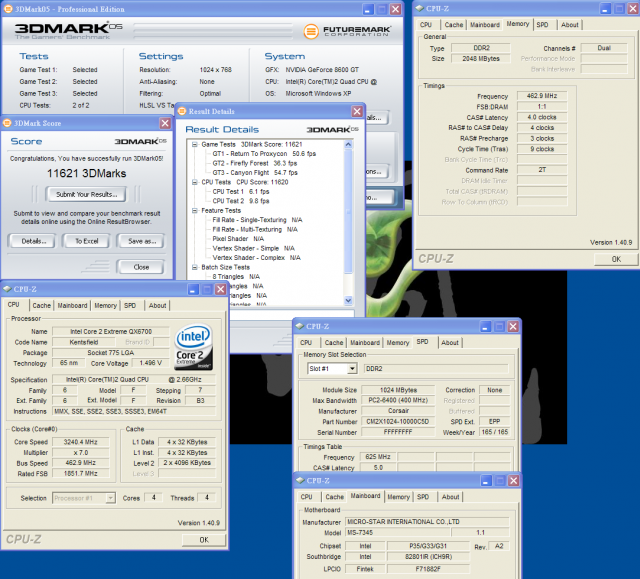This screenshot has width=640, height=579.
Task: Open the Slot #1 memory slot dropdown
Action: point(352,369)
